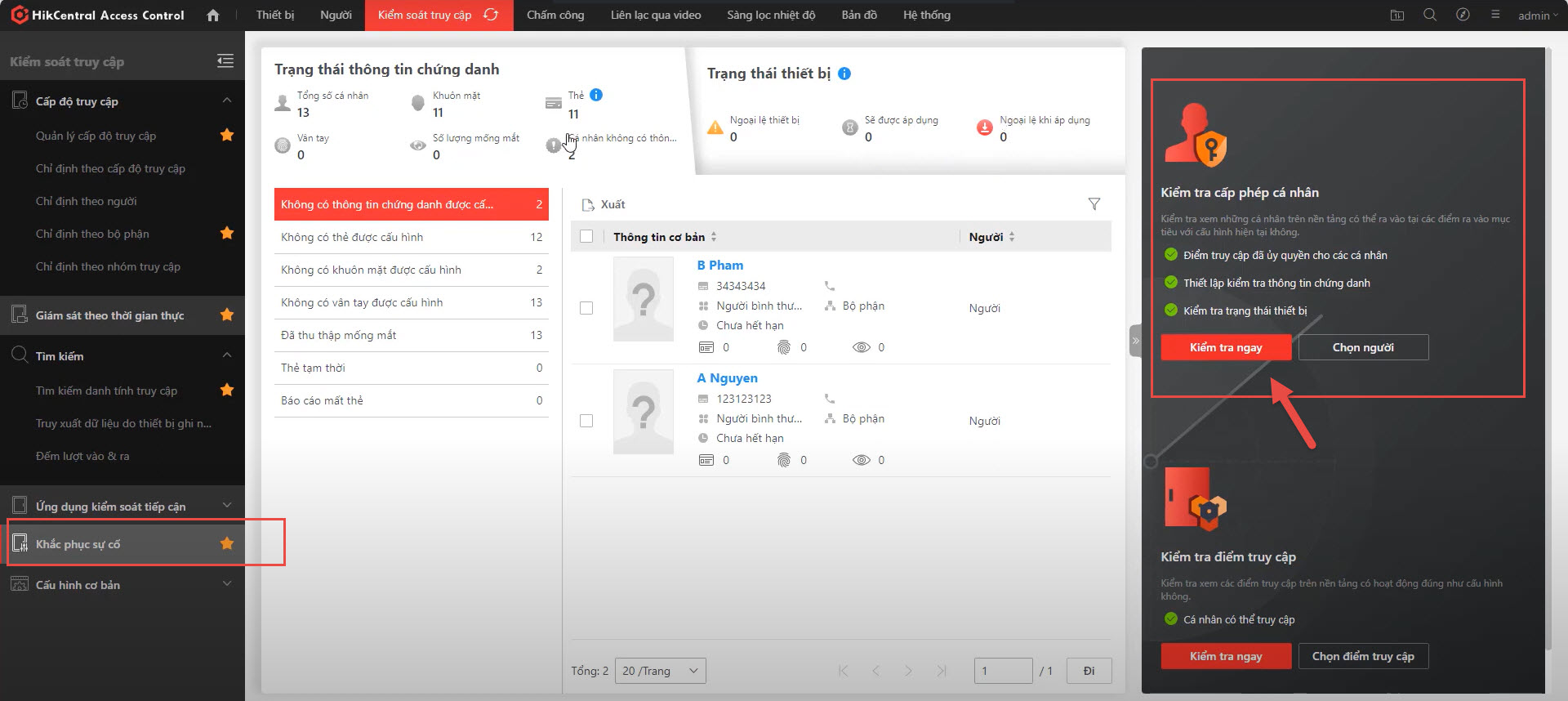
Task: Click Chọn người button
Action: click(x=1363, y=347)
